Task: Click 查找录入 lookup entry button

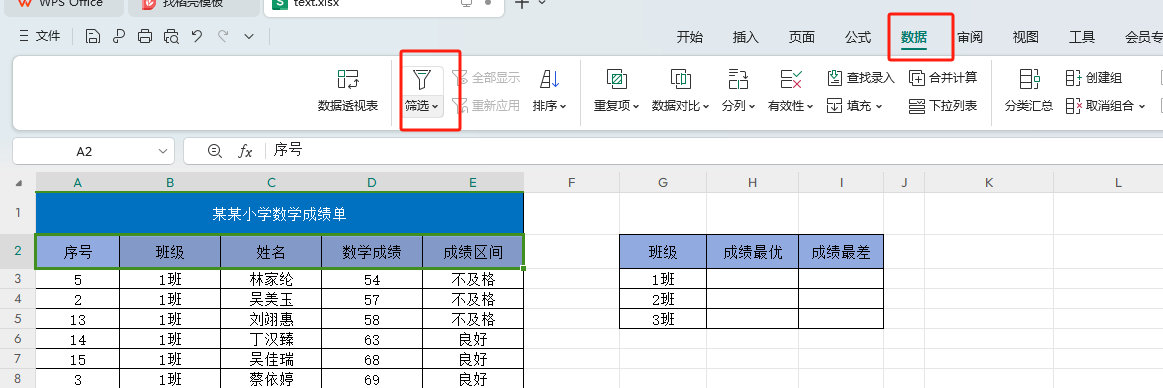Action: (861, 77)
